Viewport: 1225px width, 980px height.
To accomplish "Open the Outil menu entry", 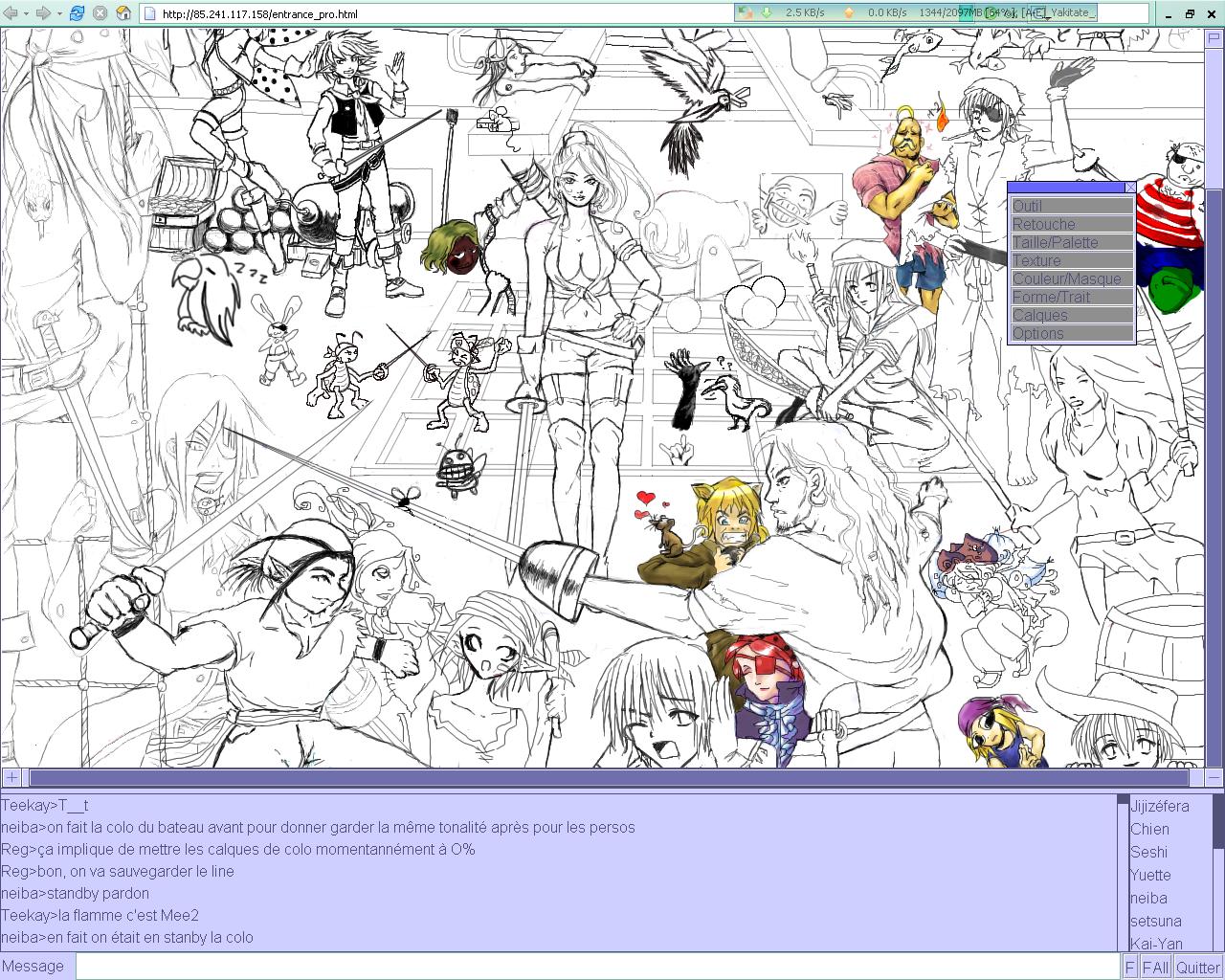I will [1072, 206].
